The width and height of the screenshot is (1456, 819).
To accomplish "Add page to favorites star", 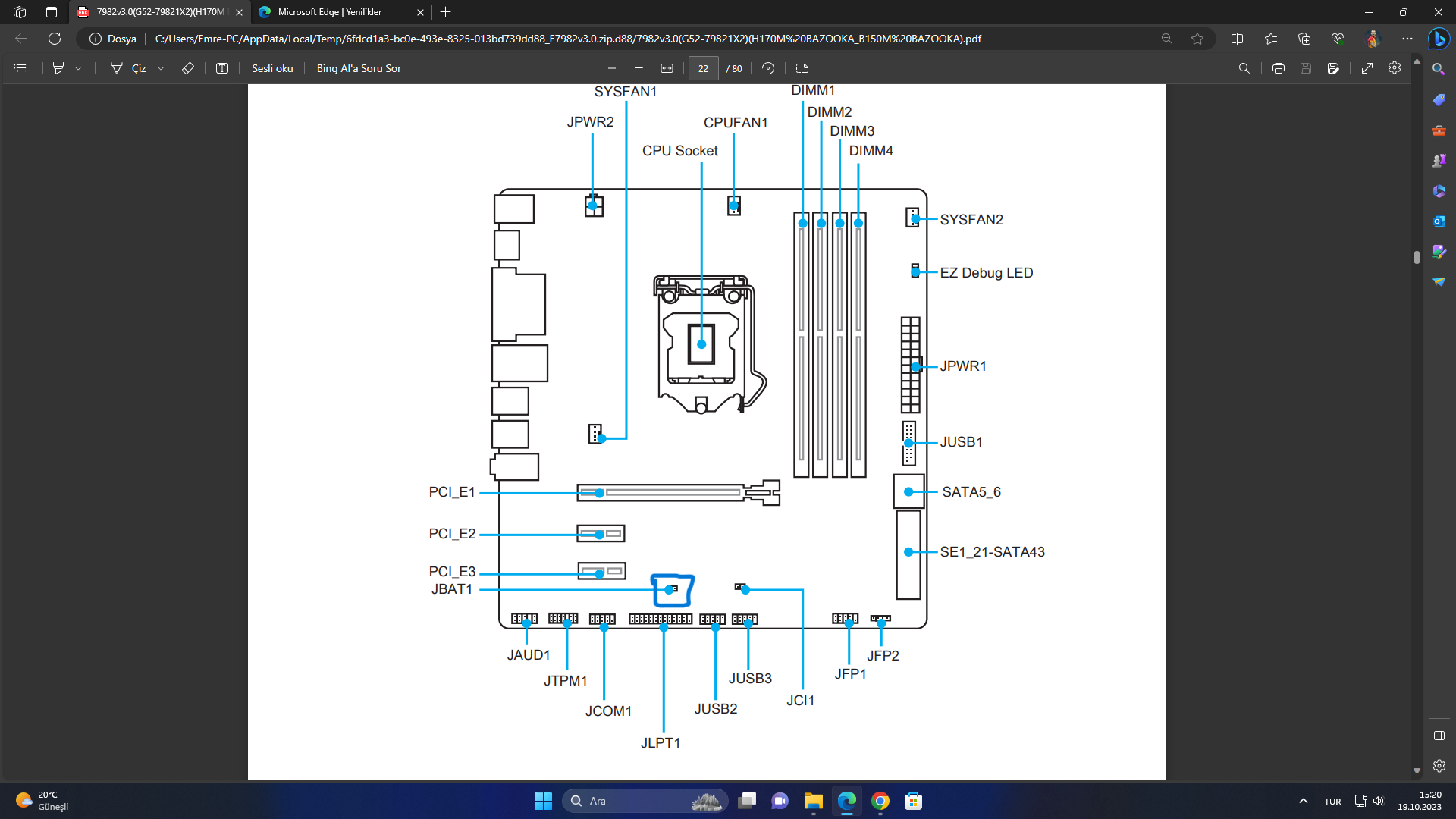I will (1197, 39).
